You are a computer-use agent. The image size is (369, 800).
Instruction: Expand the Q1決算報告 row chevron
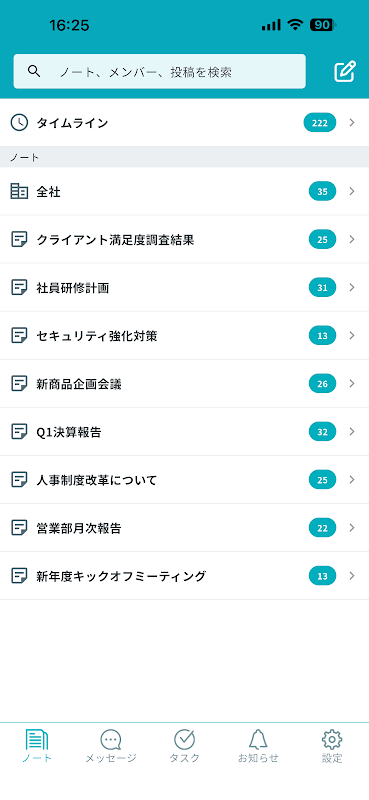coord(352,432)
